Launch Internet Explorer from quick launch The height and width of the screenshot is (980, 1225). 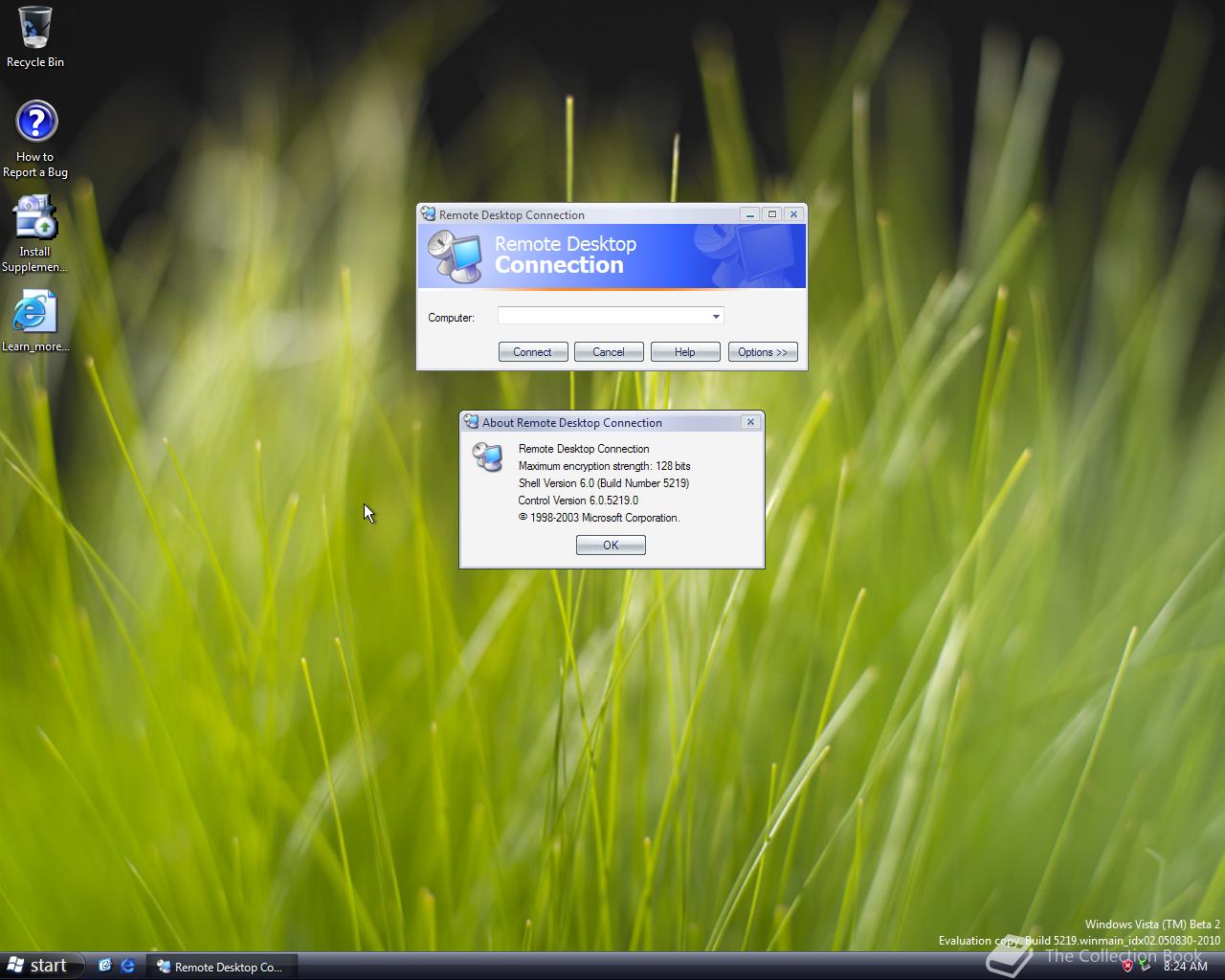click(x=127, y=966)
